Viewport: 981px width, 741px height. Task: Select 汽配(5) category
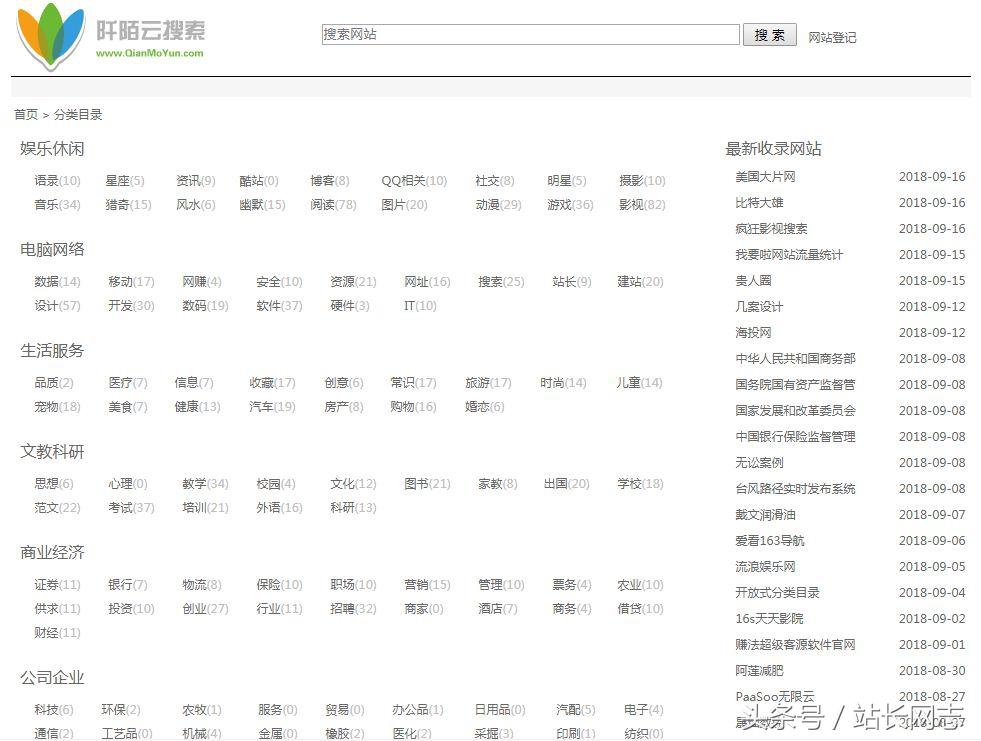pos(576,710)
